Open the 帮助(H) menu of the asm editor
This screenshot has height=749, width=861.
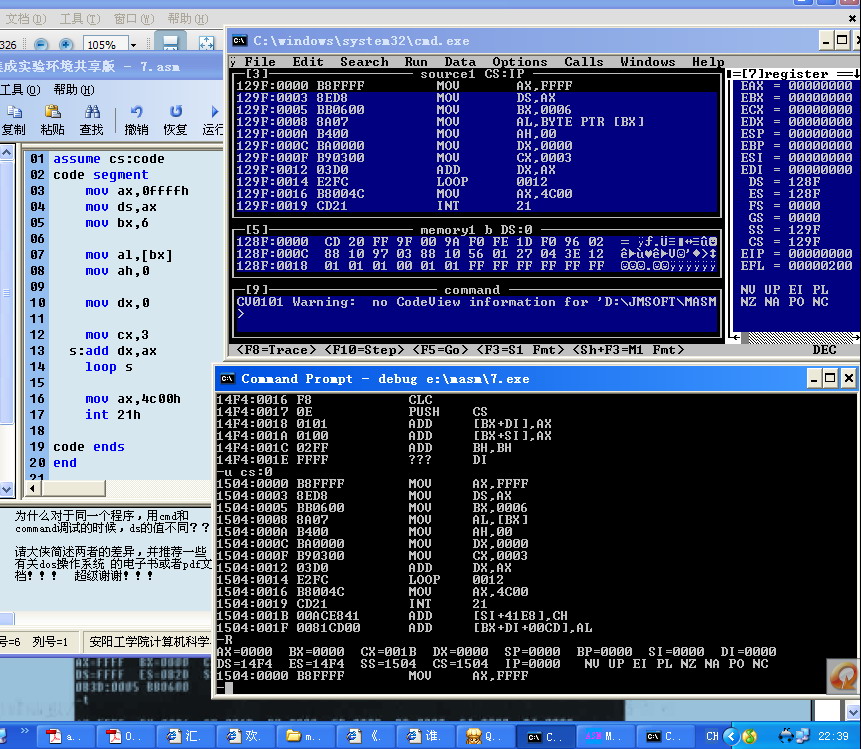74,90
